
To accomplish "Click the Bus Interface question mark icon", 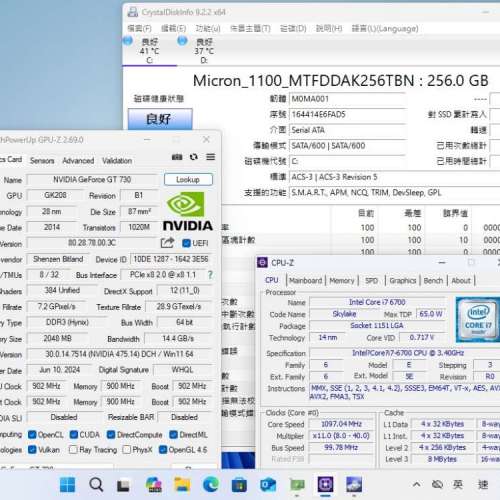I will point(210,275).
